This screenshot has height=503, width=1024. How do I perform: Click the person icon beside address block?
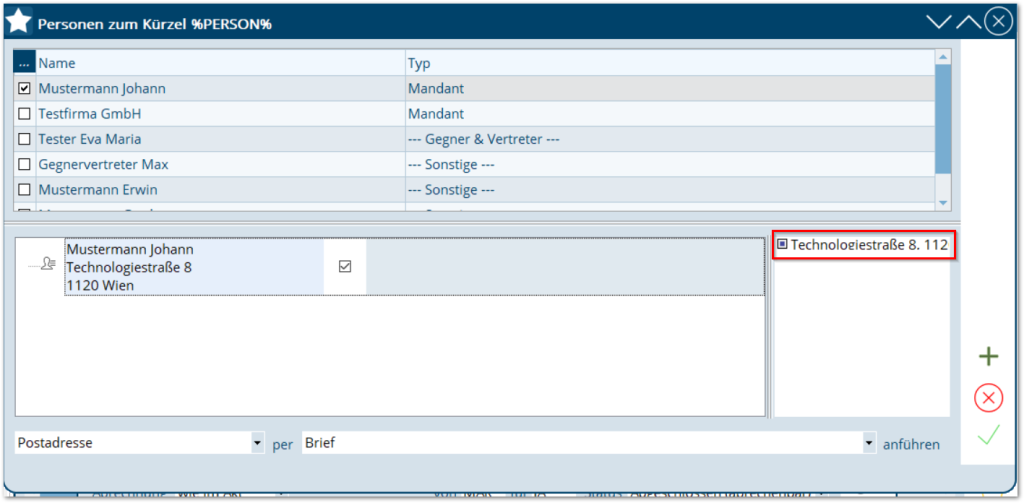[41, 265]
